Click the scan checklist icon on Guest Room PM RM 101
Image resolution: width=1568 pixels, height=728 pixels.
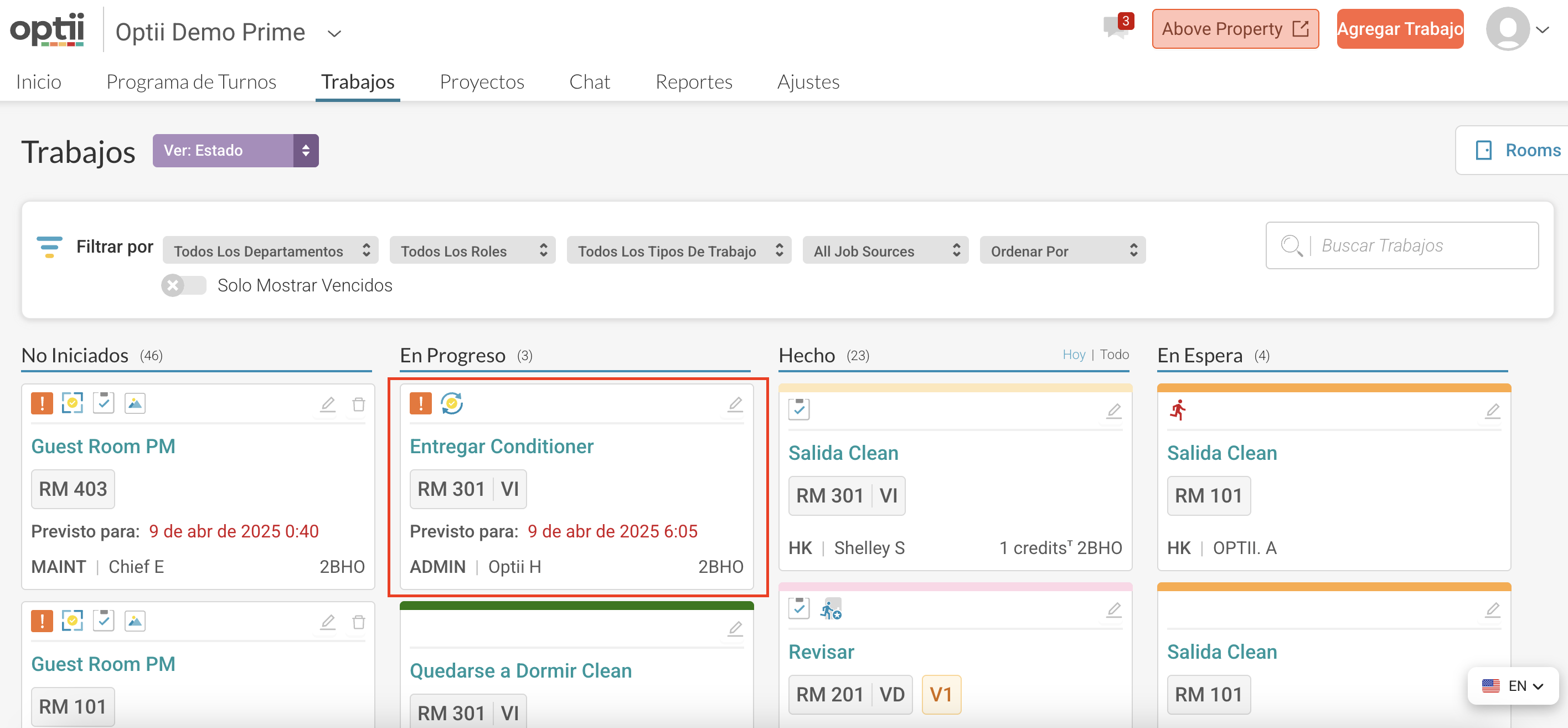click(x=73, y=621)
